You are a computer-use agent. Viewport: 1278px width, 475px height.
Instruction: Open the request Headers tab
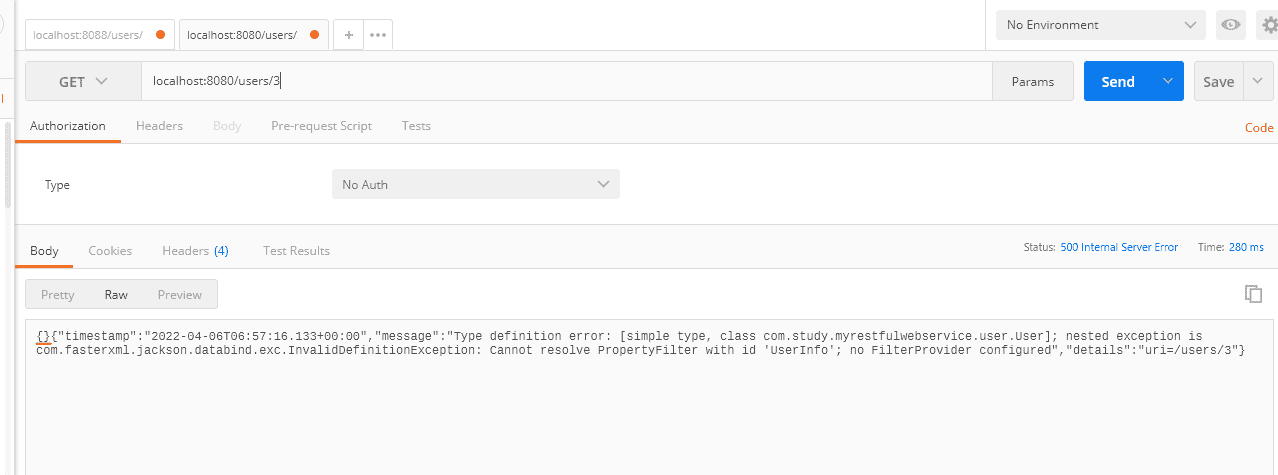159,126
